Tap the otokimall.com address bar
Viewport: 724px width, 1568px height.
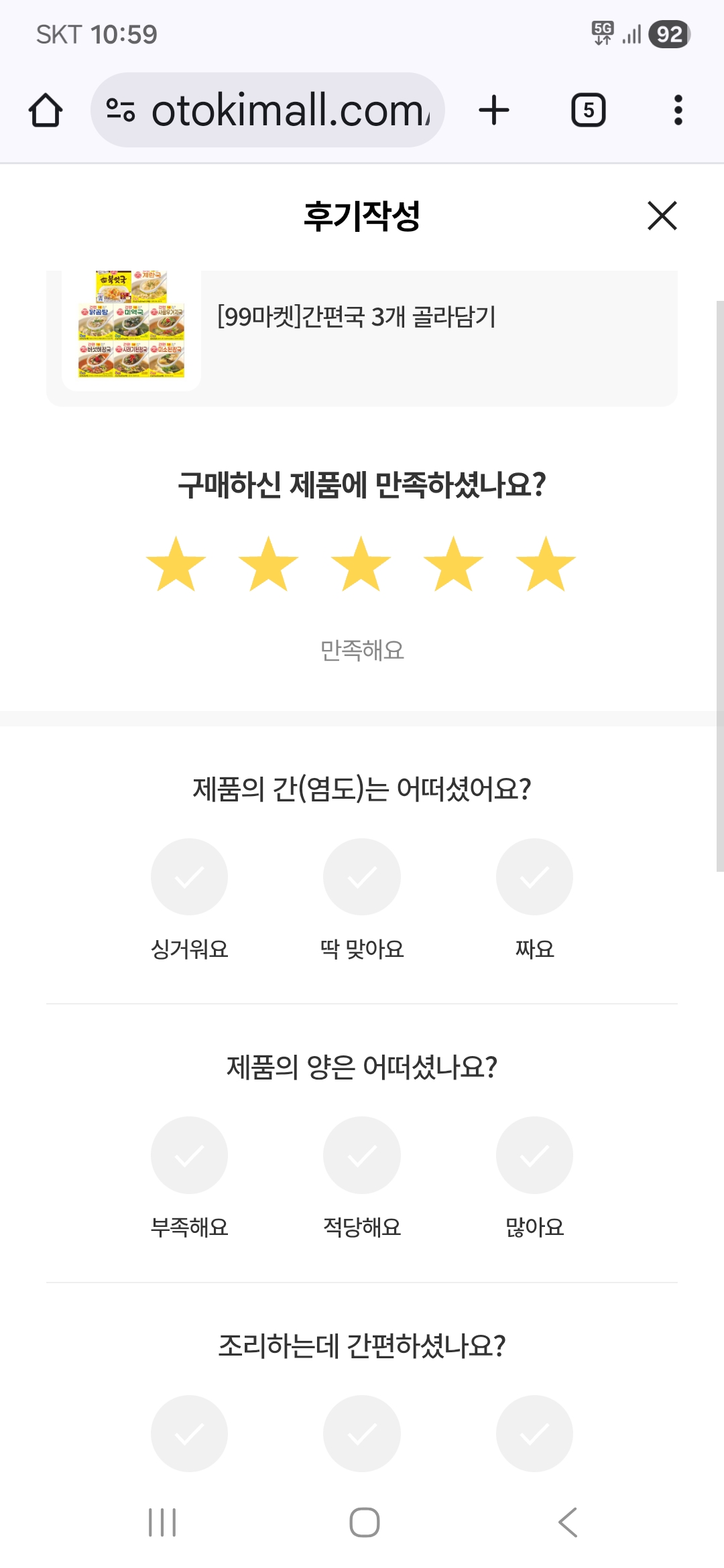[x=288, y=111]
